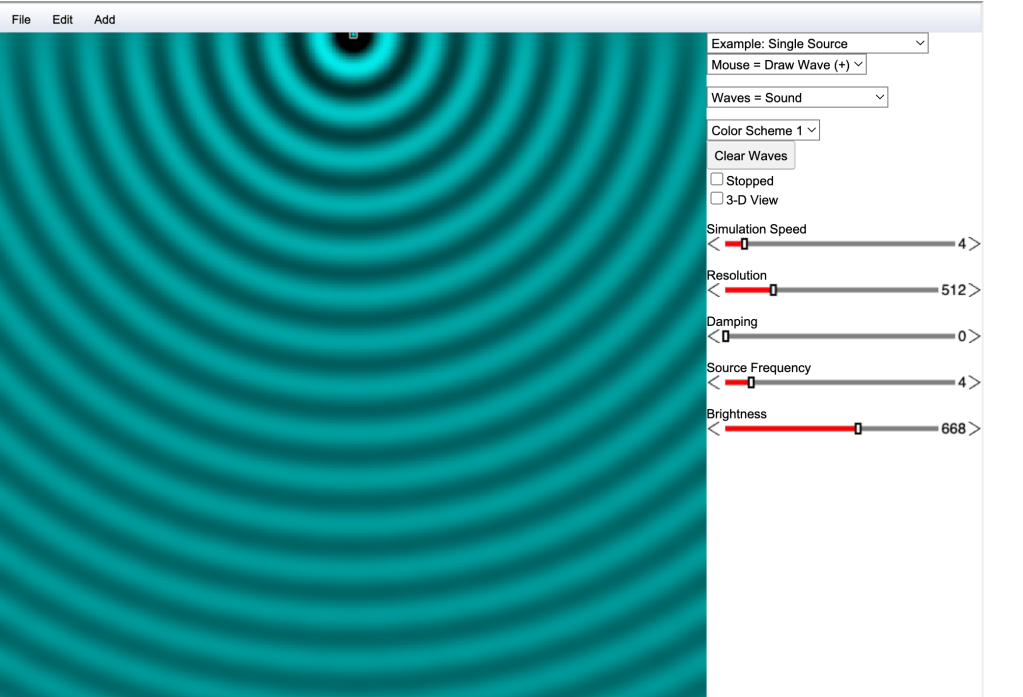Screen dimensions: 1023x697
Task: Toggle the 3-D View checkbox
Action: click(717, 199)
